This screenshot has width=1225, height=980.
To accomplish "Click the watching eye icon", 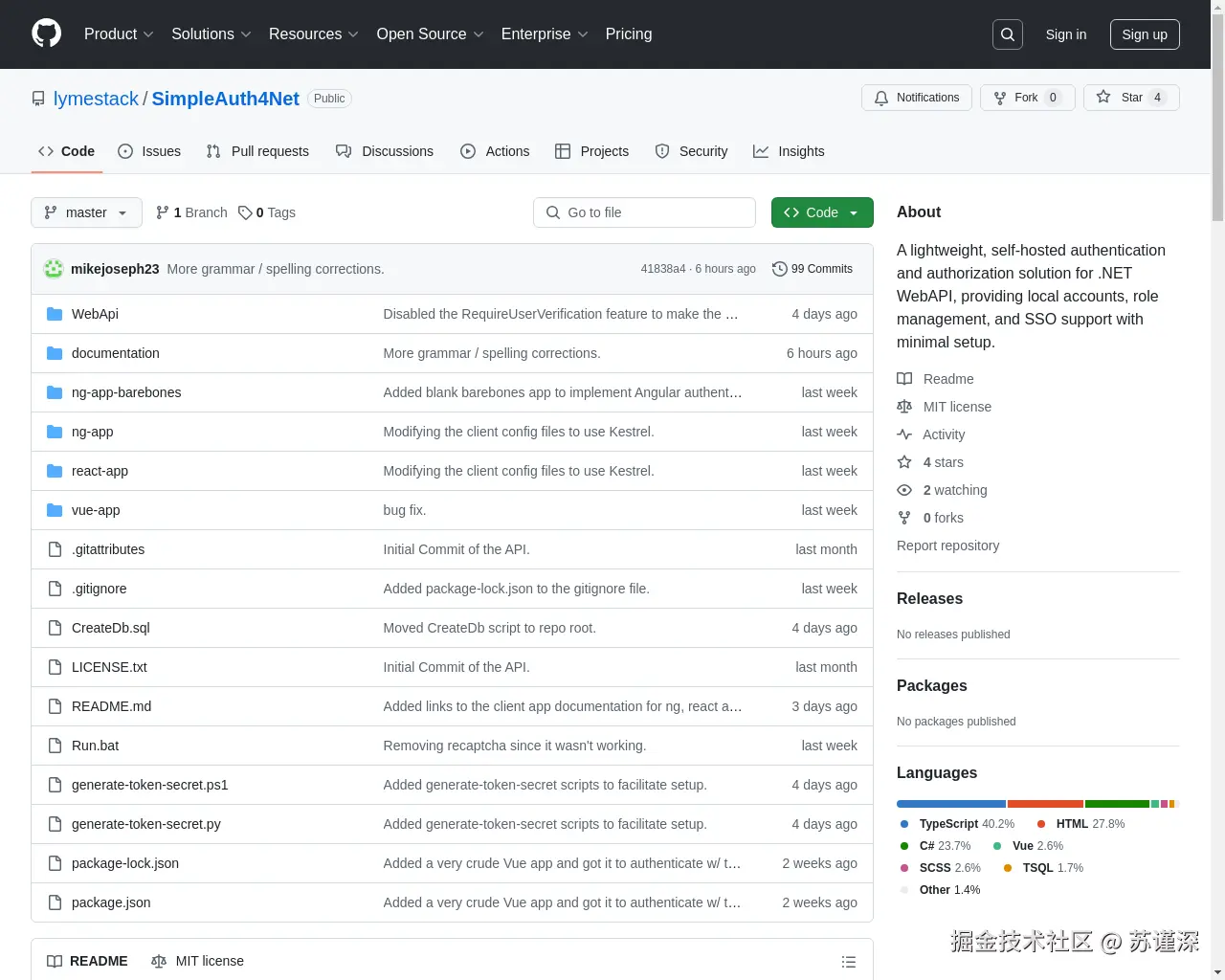I will tap(904, 490).
